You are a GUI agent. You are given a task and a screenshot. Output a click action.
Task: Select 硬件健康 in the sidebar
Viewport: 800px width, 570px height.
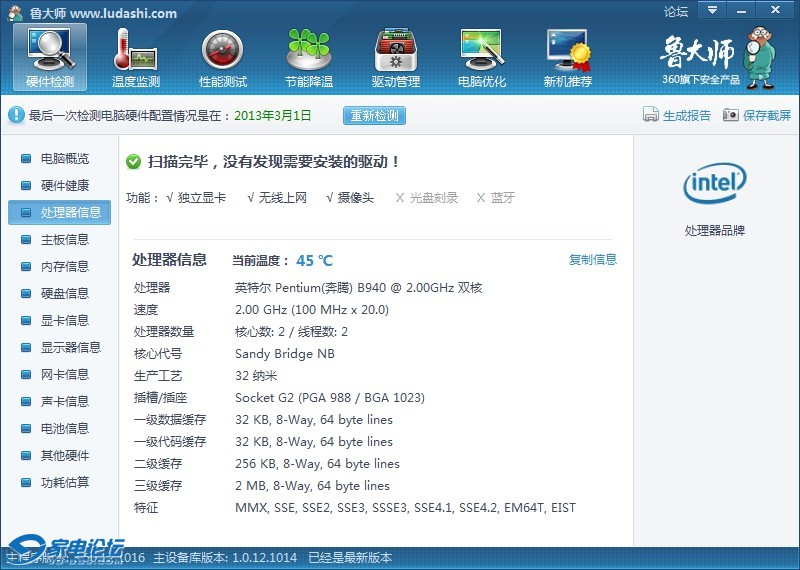pyautogui.click(x=64, y=186)
